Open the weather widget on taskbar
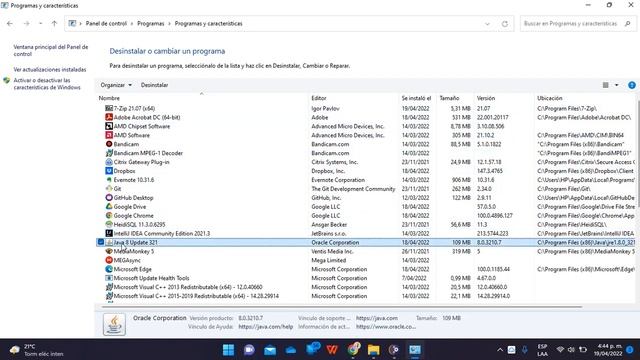This screenshot has height=360, width=640. pos(37,350)
